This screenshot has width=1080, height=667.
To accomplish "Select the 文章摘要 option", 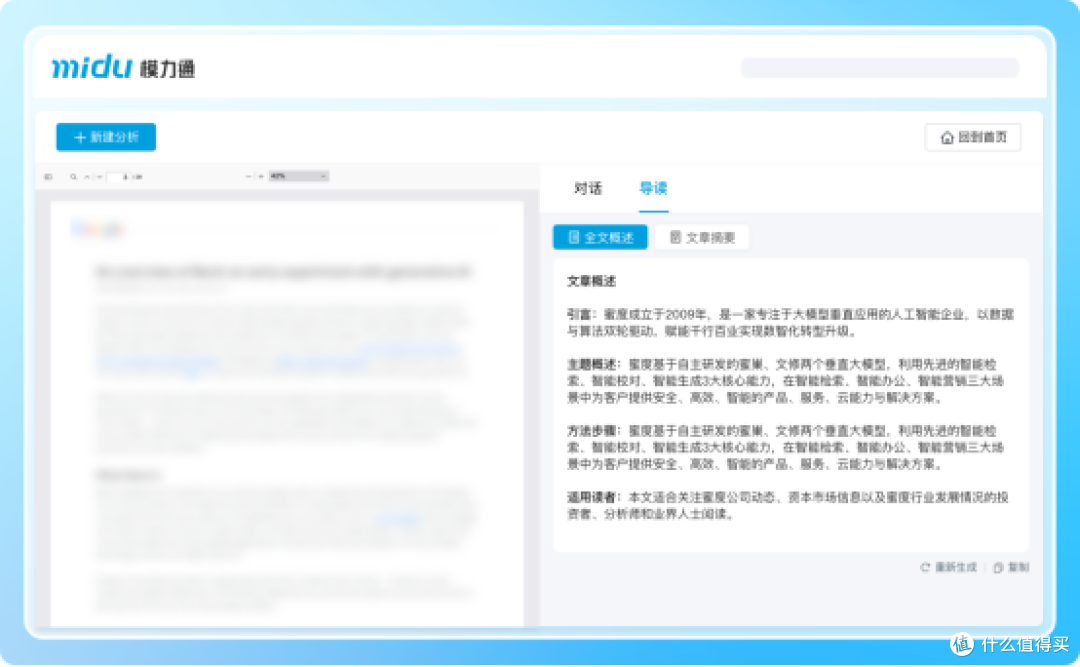I will click(x=702, y=237).
